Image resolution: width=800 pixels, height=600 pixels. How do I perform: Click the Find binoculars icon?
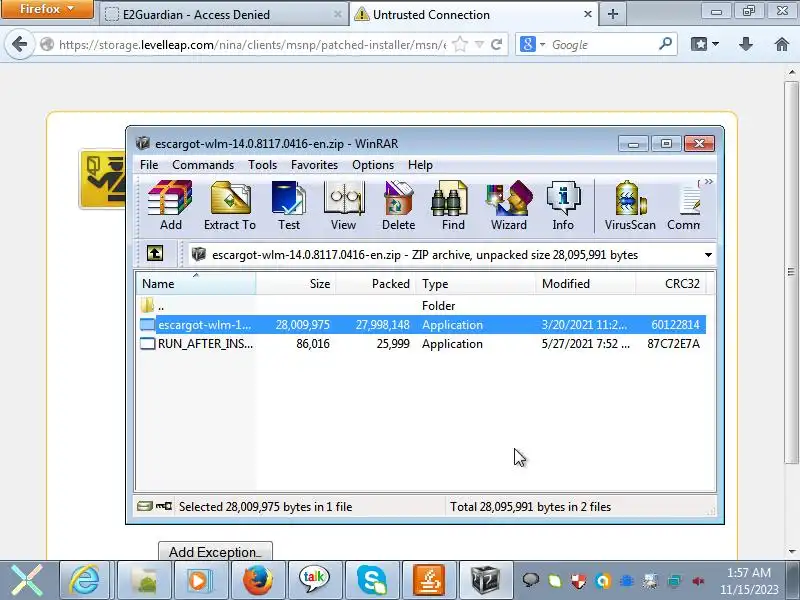coord(453,206)
